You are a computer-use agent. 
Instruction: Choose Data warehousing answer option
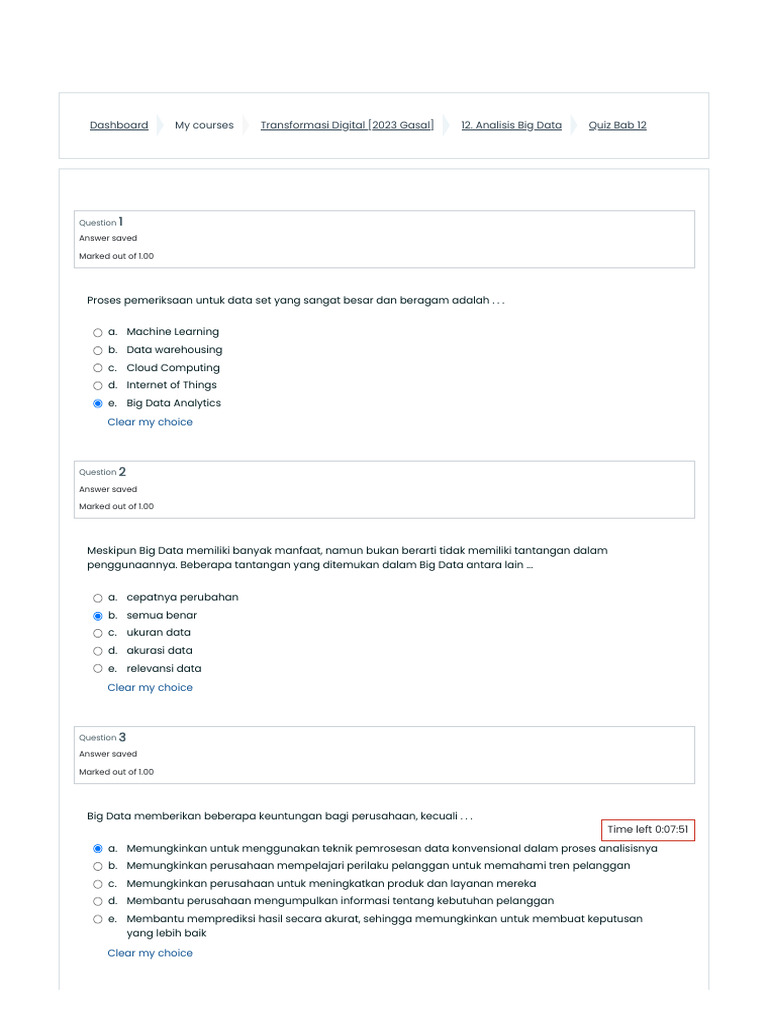98,350
